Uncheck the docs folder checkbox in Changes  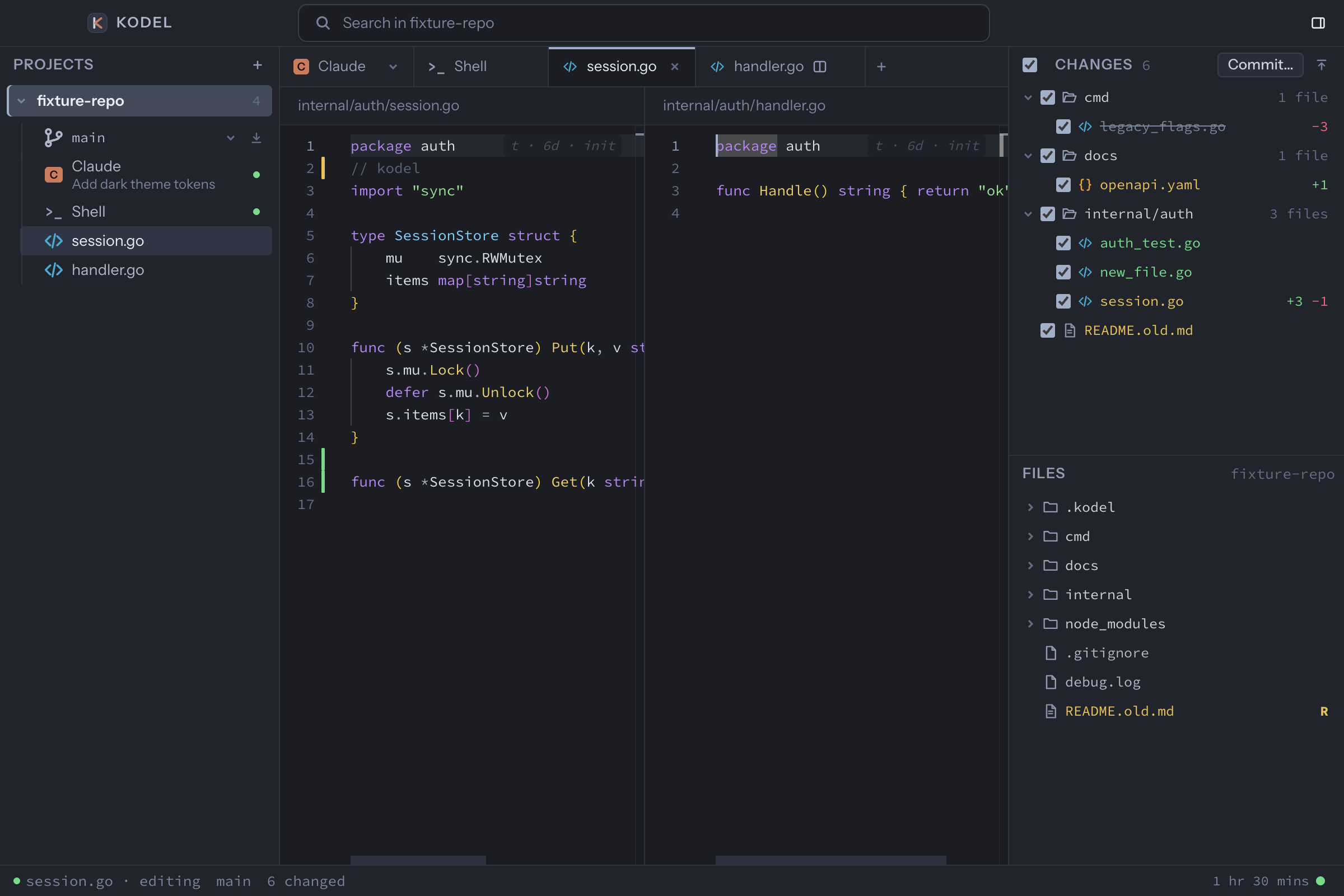click(1047, 156)
